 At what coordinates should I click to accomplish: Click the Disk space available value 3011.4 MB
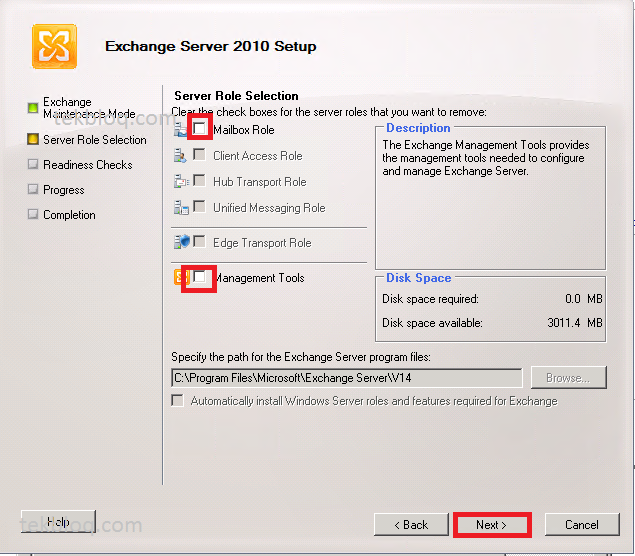pyautogui.click(x=575, y=323)
